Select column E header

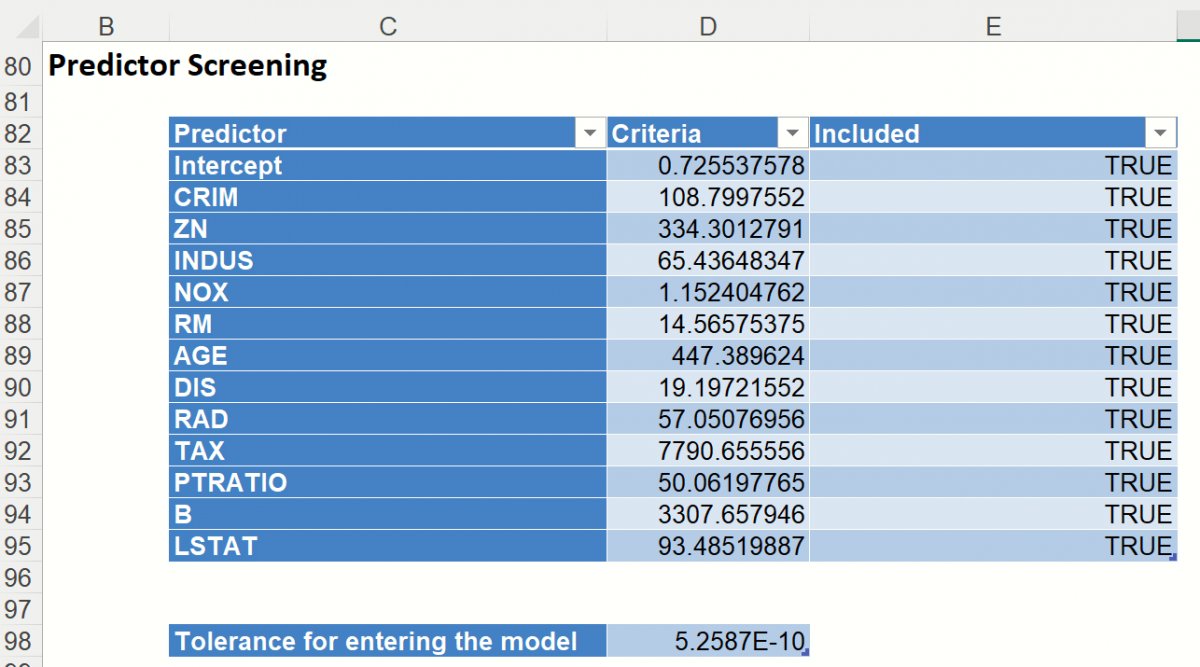pos(993,27)
